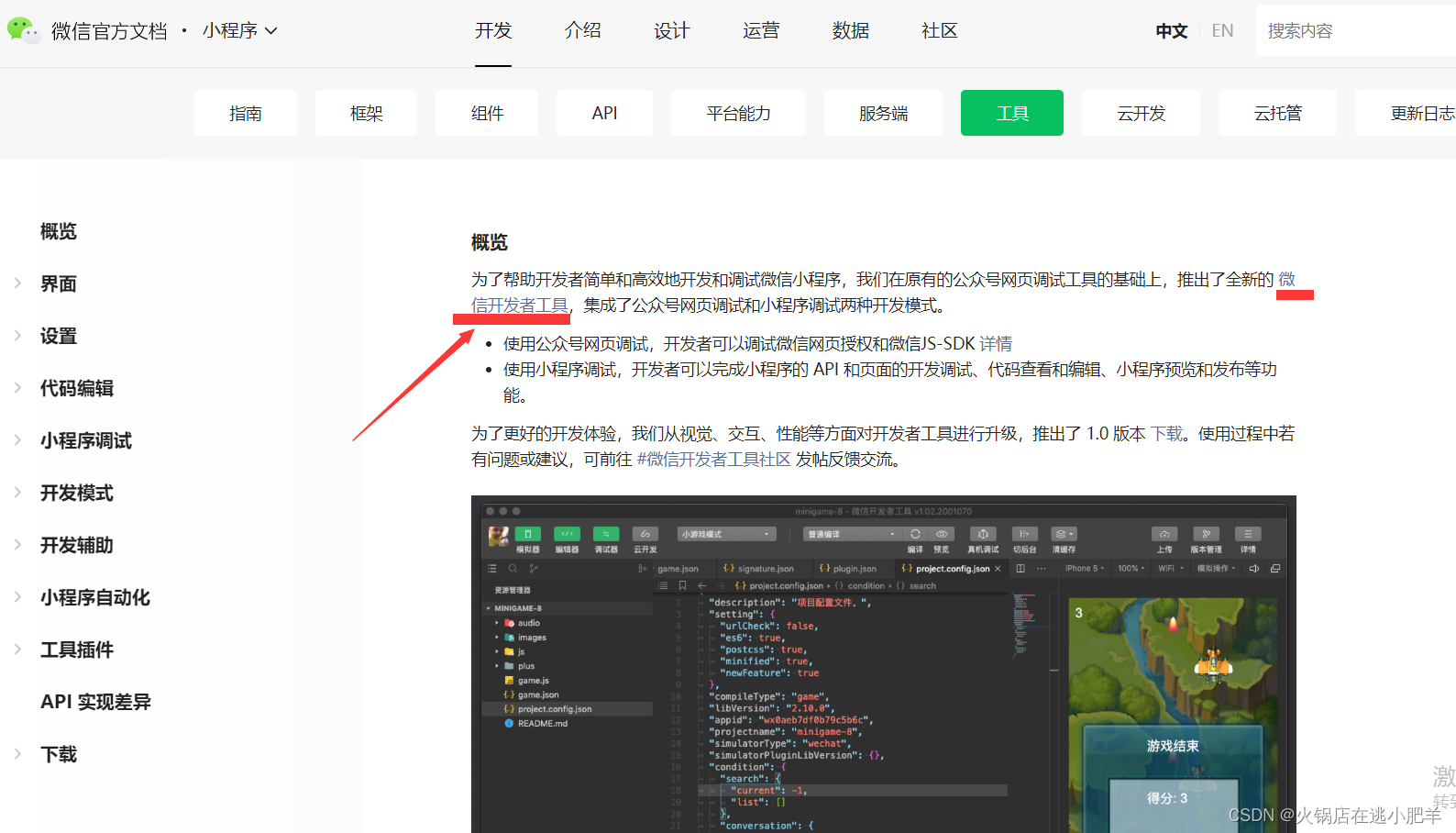Open the 详情 link after JS-SDK
Image resolution: width=1456 pixels, height=833 pixels.
tap(996, 344)
